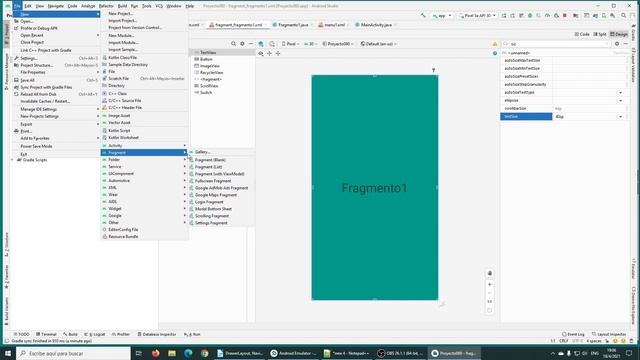The width and height of the screenshot is (640, 360).
Task: Switch to Split view mode
Action: (600, 34)
